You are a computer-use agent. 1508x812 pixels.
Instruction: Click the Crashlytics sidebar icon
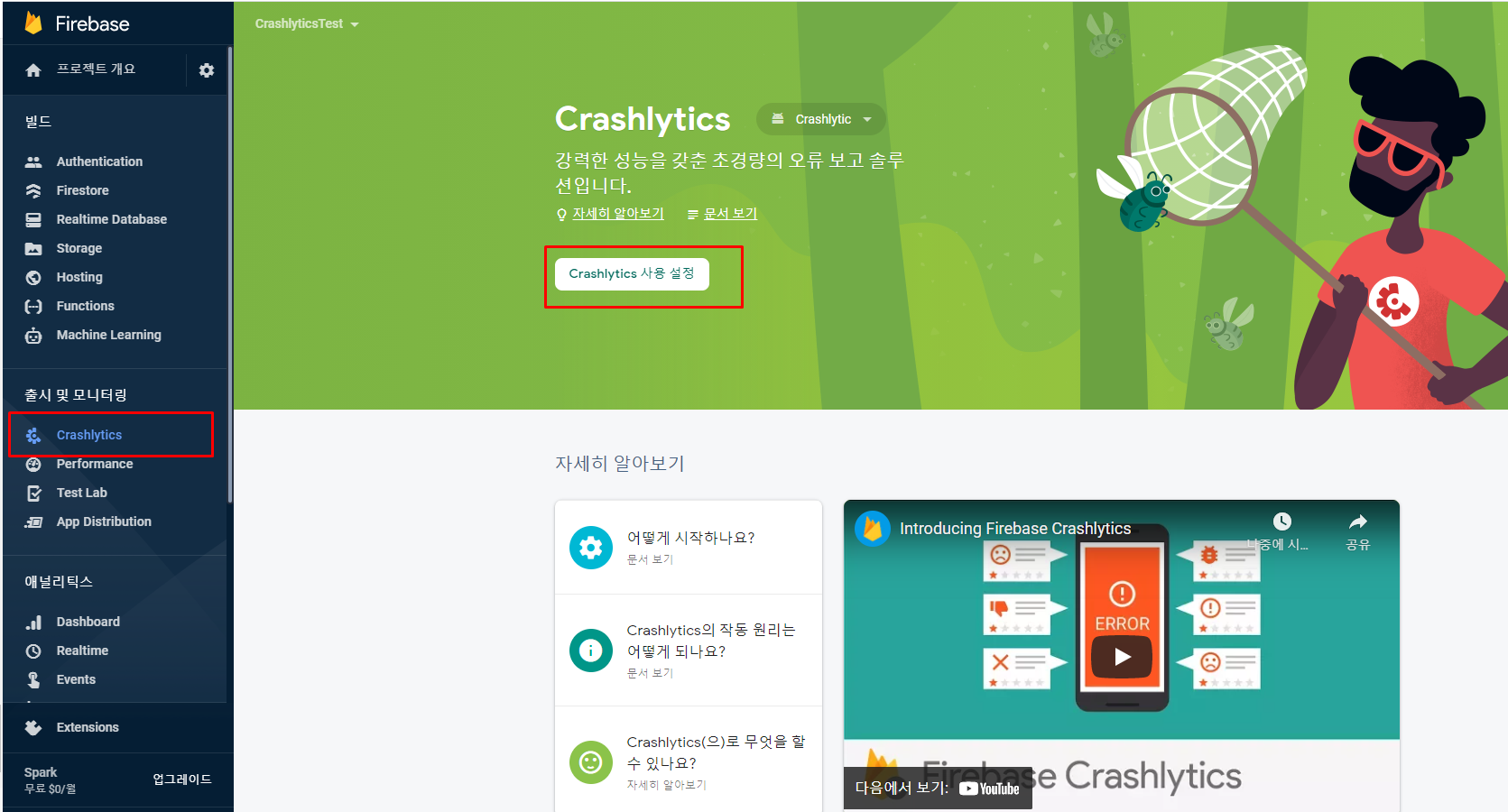coord(33,436)
